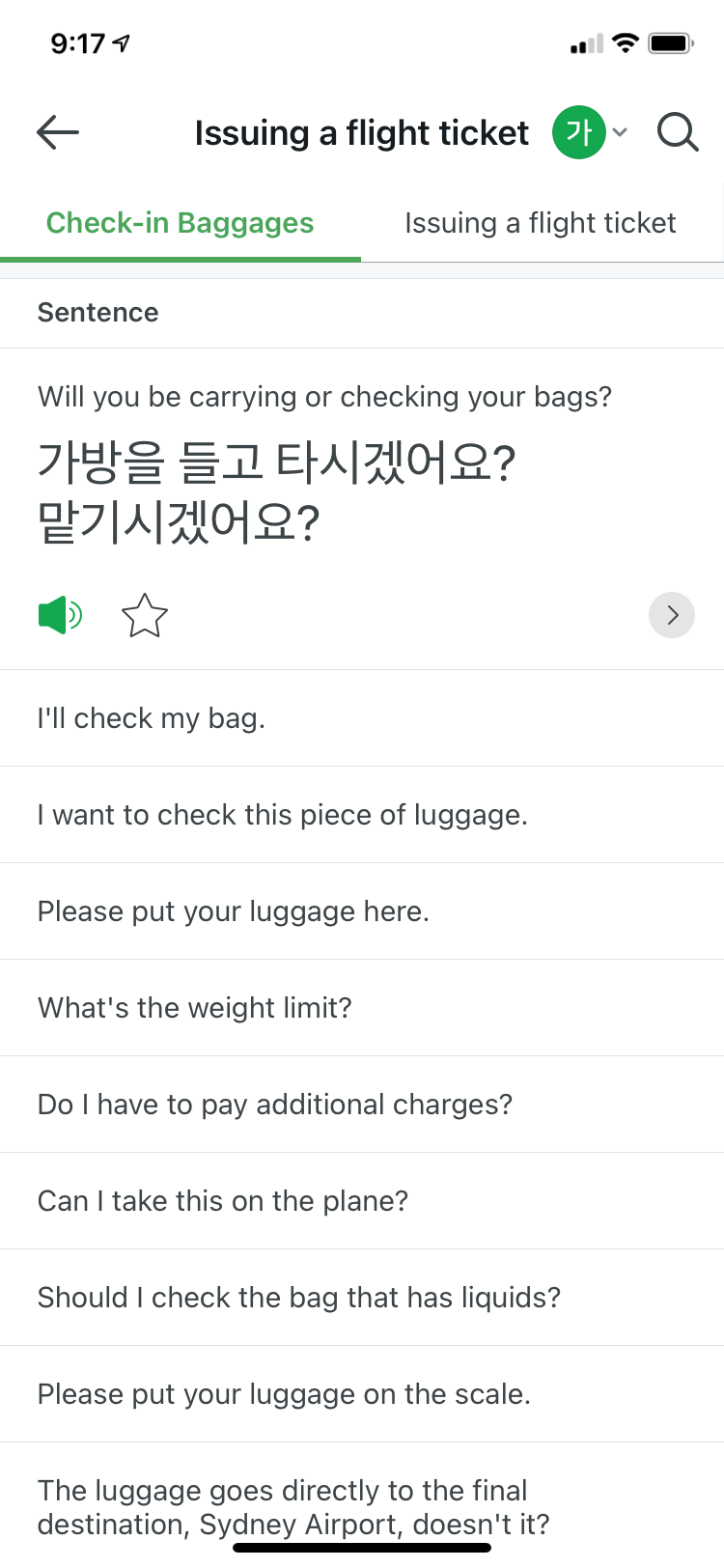Choose "Do I have to pay additional charges?"
724x1568 pixels.
(275, 1105)
